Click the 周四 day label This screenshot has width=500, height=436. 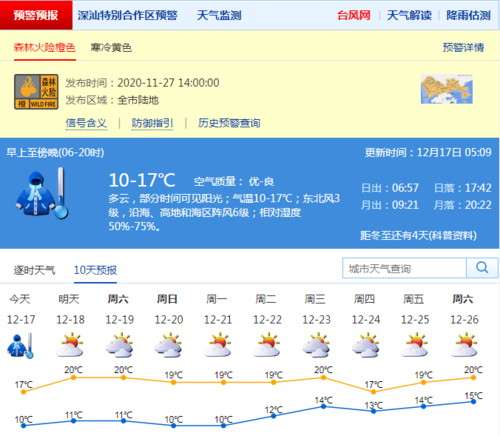tap(364, 299)
